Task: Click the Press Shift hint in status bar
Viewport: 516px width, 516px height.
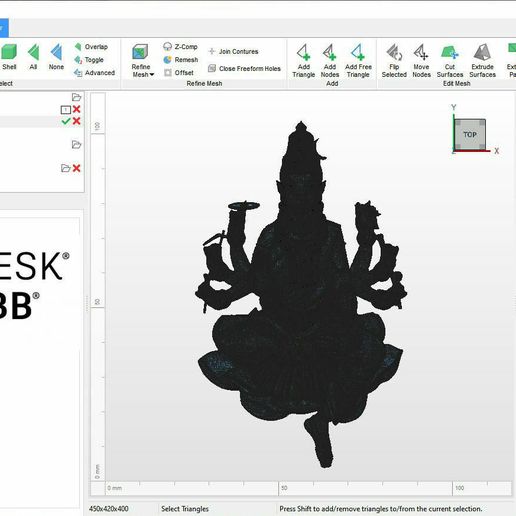Action: coord(381,509)
